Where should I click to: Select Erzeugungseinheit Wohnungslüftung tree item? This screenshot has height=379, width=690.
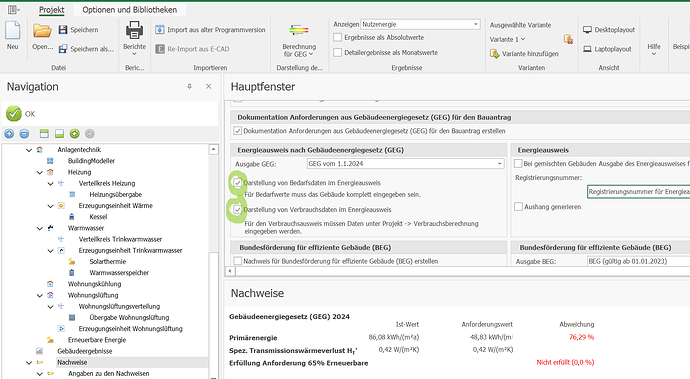click(130, 328)
